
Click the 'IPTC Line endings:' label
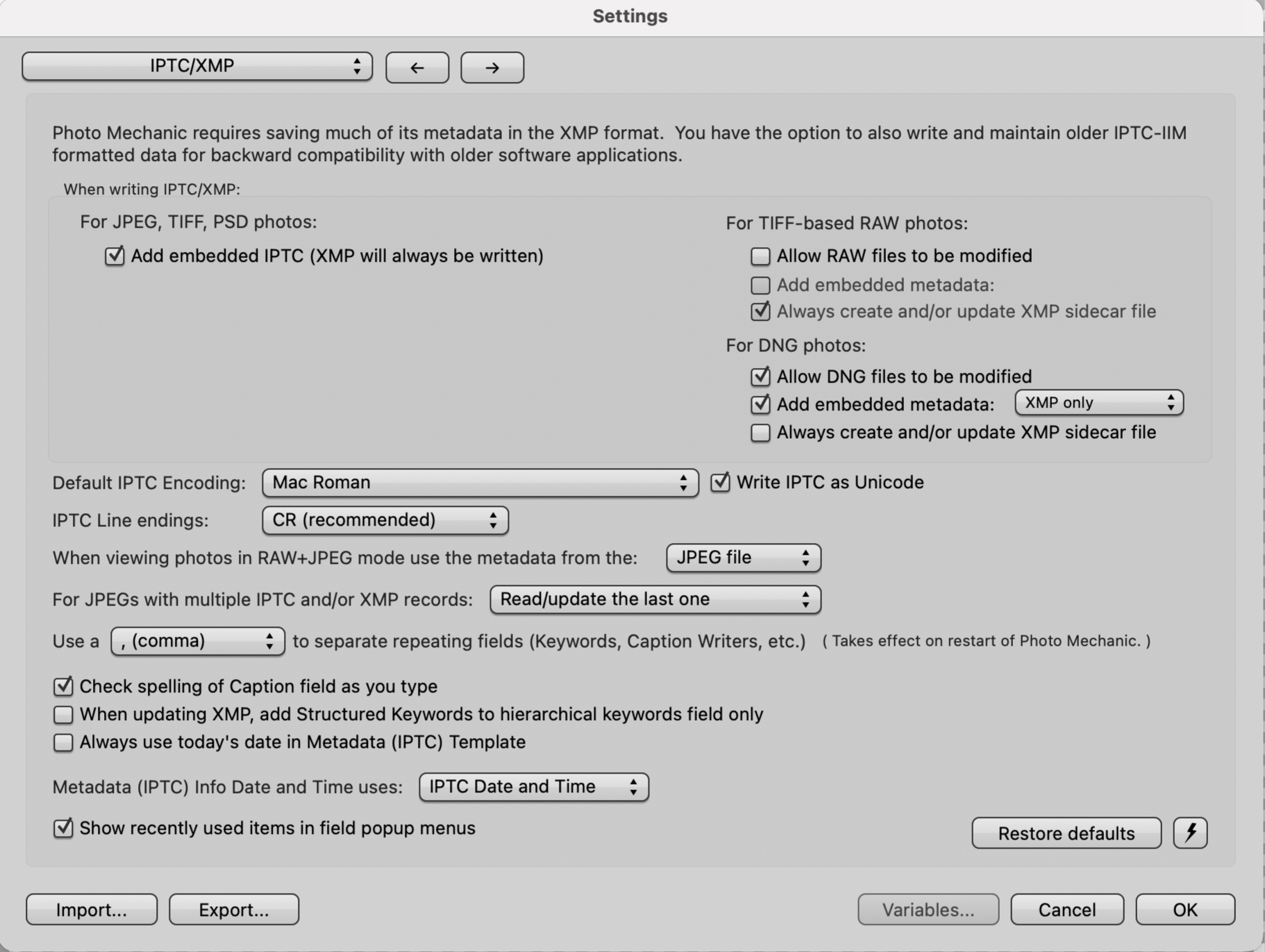(x=131, y=520)
